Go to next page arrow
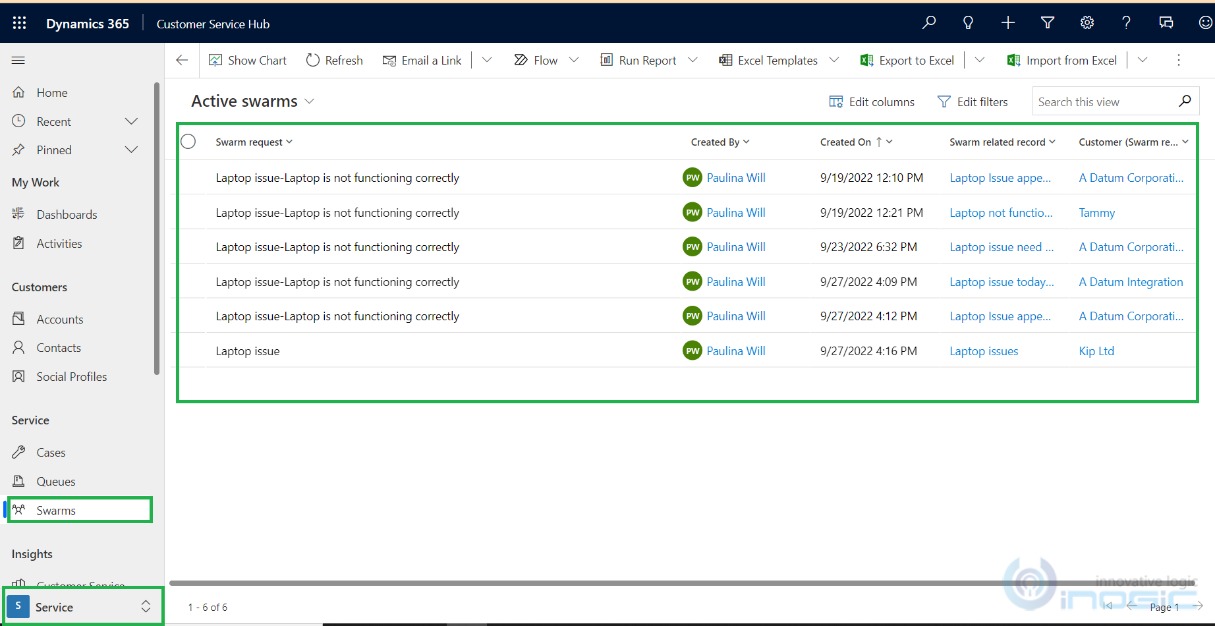Viewport: 1215px width, 626px height. coord(1198,606)
